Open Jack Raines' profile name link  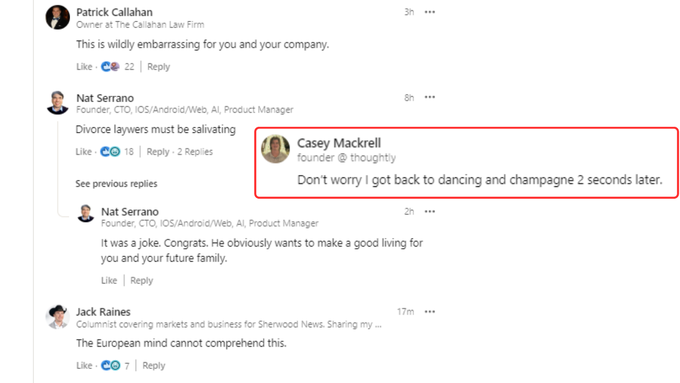tap(103, 311)
